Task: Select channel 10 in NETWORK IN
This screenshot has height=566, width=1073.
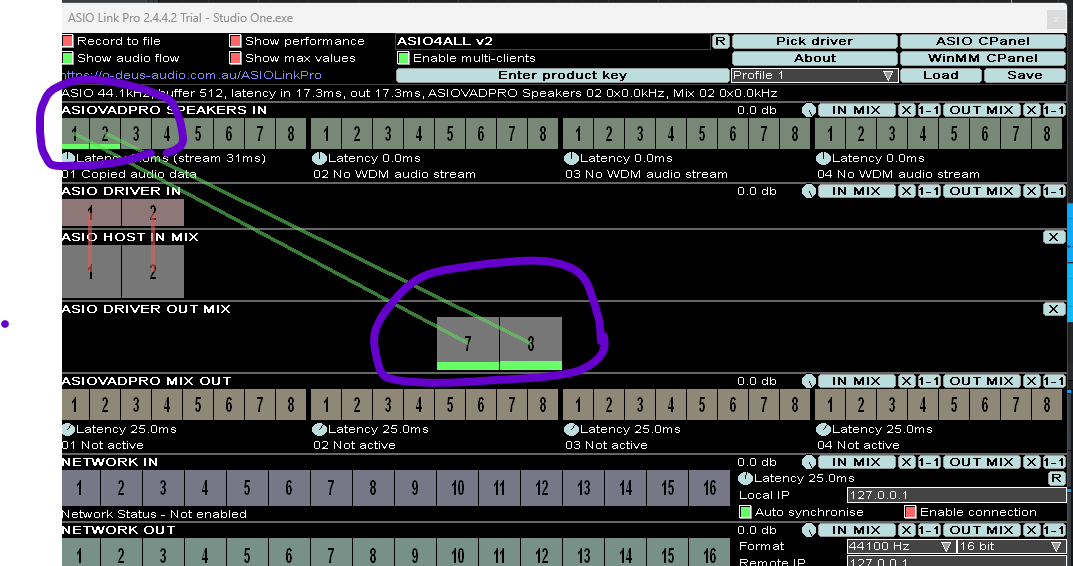Action: coord(457,488)
